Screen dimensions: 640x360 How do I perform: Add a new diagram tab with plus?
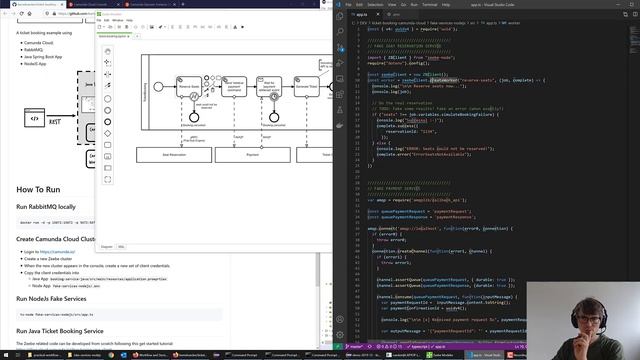137,36
